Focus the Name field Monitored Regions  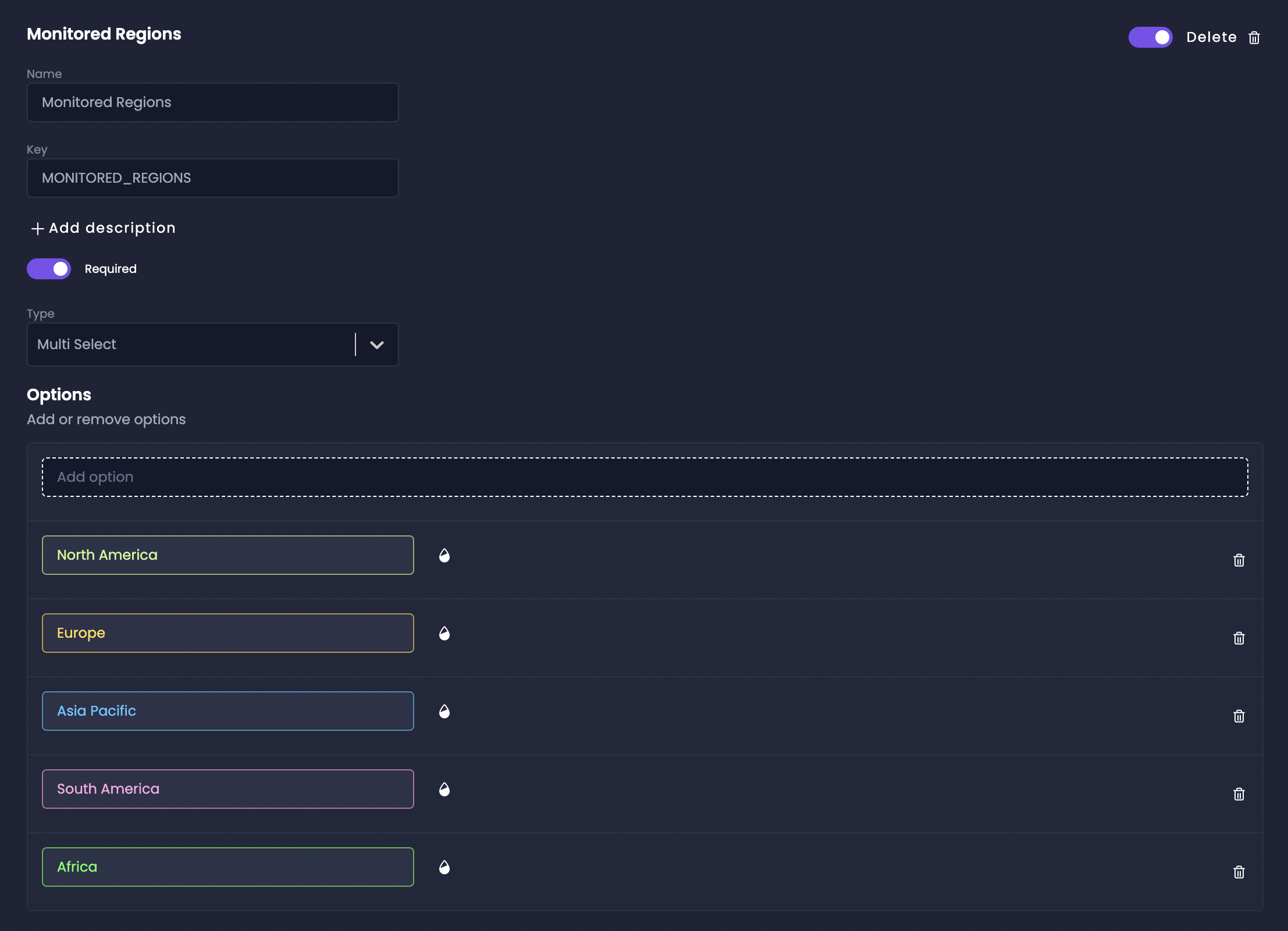tap(213, 102)
